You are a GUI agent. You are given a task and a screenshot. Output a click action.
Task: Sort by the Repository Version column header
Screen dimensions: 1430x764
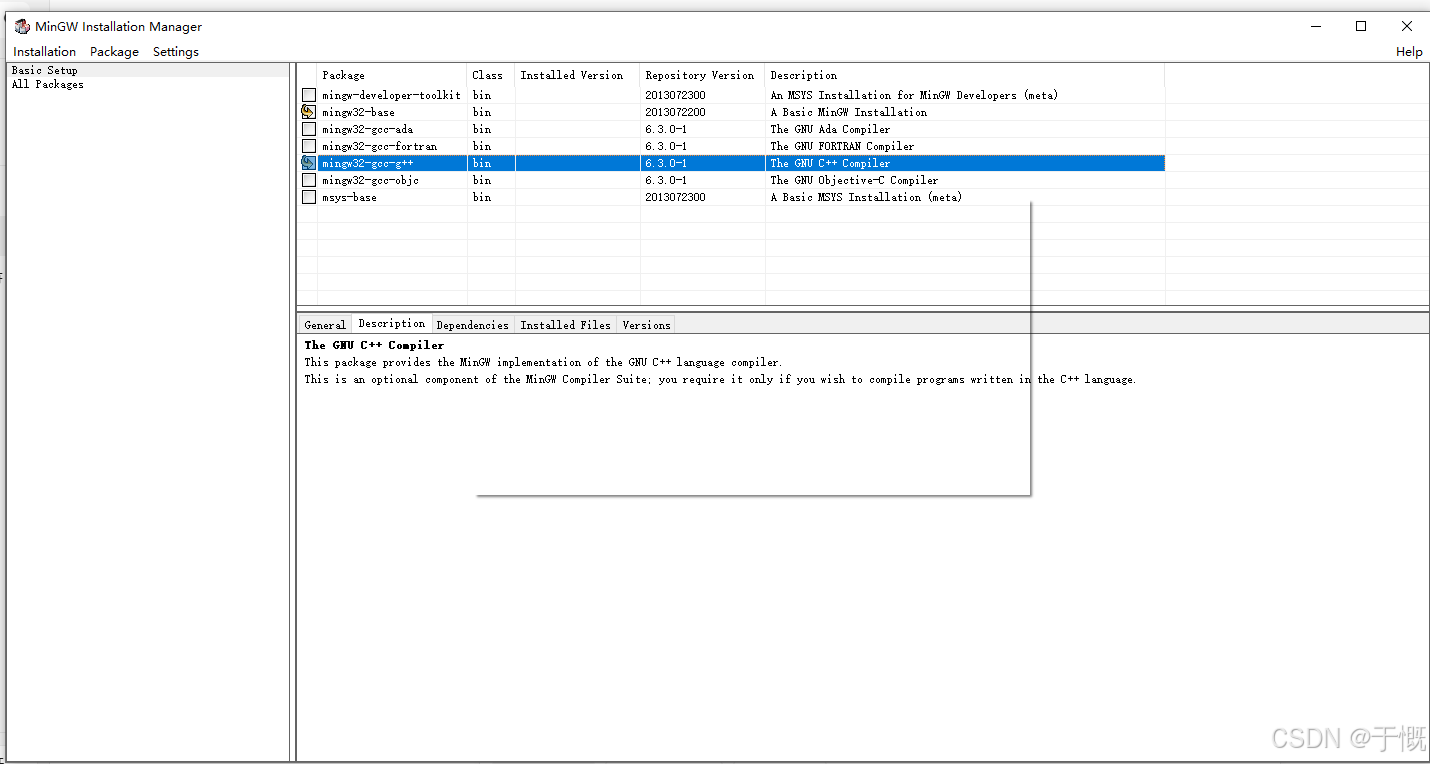(700, 75)
